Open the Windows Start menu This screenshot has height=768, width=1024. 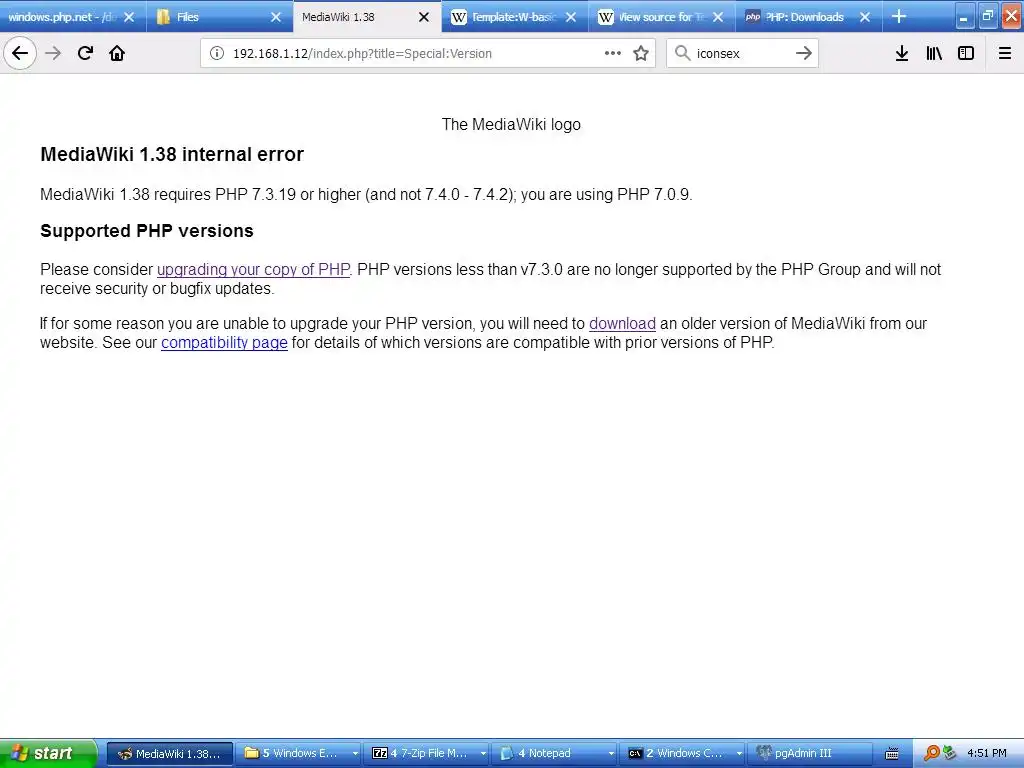[x=48, y=753]
